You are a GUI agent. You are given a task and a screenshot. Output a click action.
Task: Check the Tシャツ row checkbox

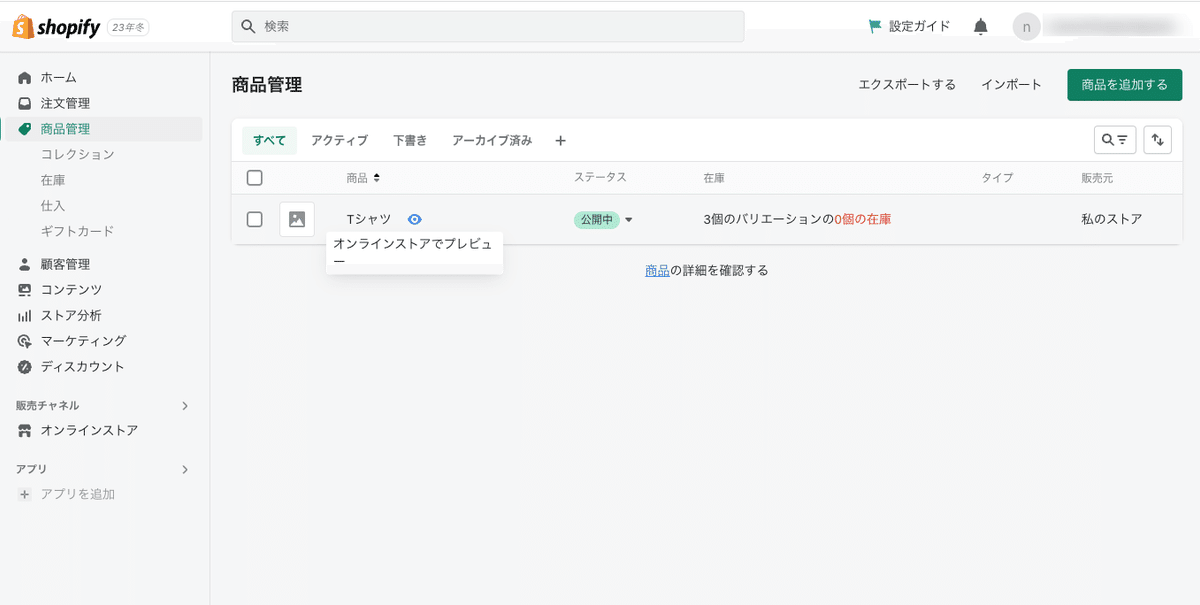pyautogui.click(x=255, y=219)
